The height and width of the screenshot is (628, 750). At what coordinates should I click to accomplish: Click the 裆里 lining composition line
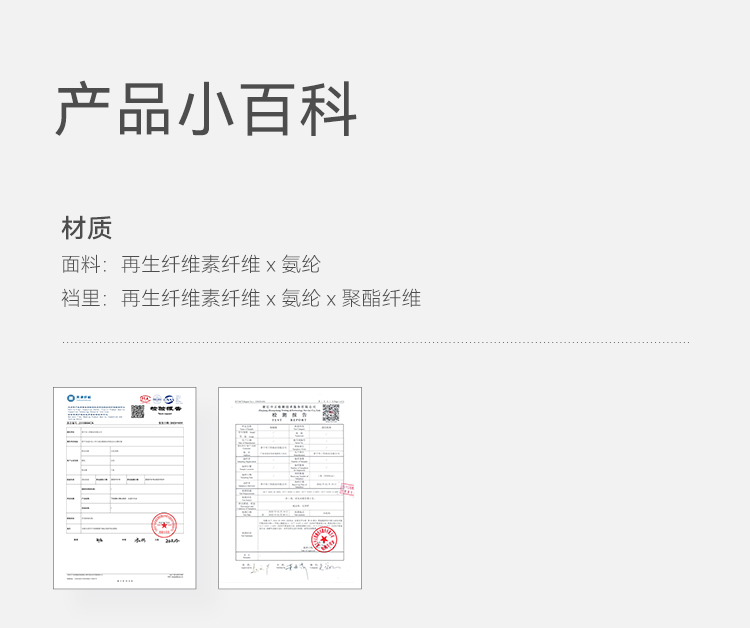point(241,298)
